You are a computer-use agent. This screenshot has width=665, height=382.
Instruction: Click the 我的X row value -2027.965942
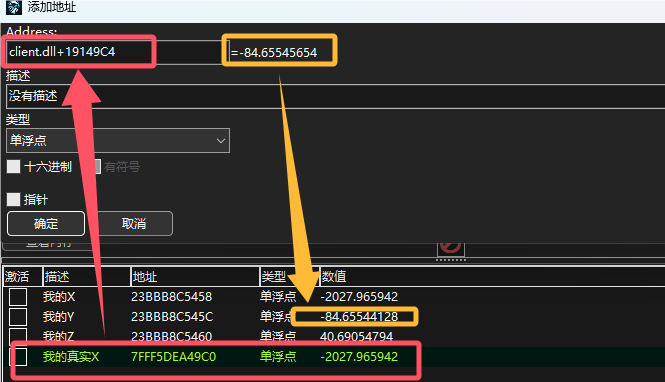[359, 296]
